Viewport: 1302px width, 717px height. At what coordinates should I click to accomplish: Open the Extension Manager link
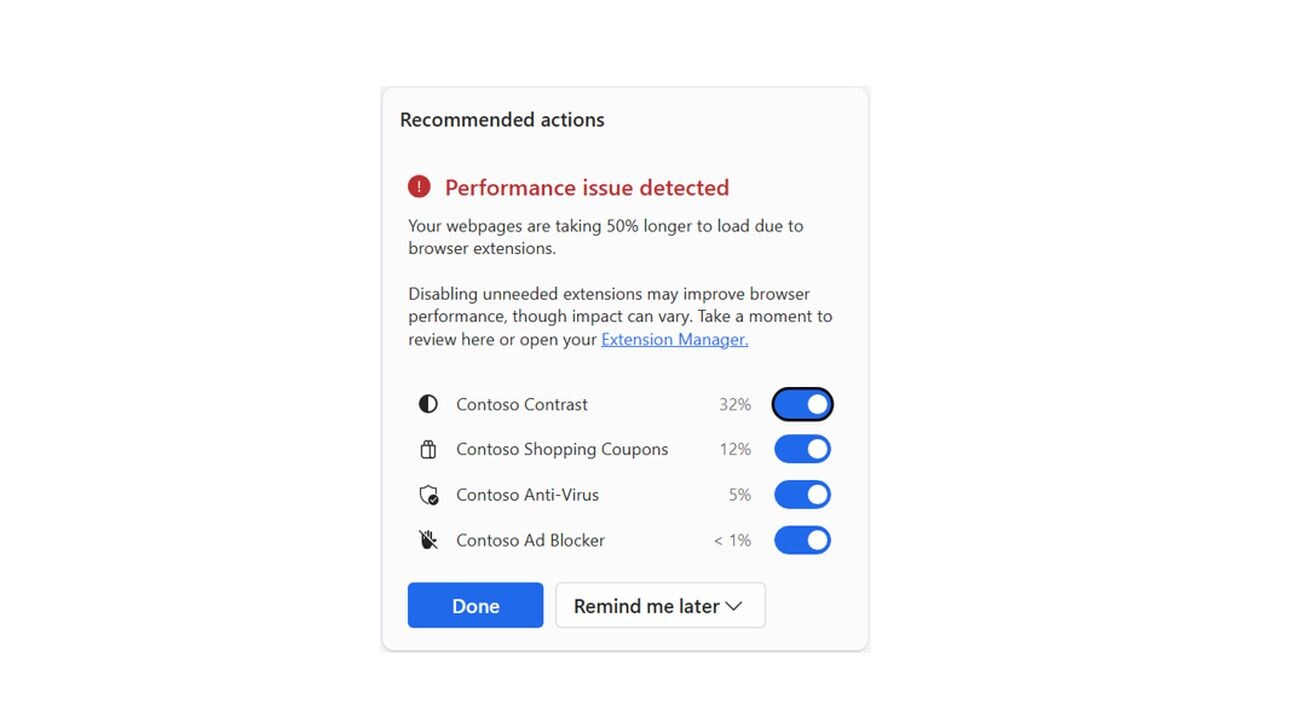point(674,339)
